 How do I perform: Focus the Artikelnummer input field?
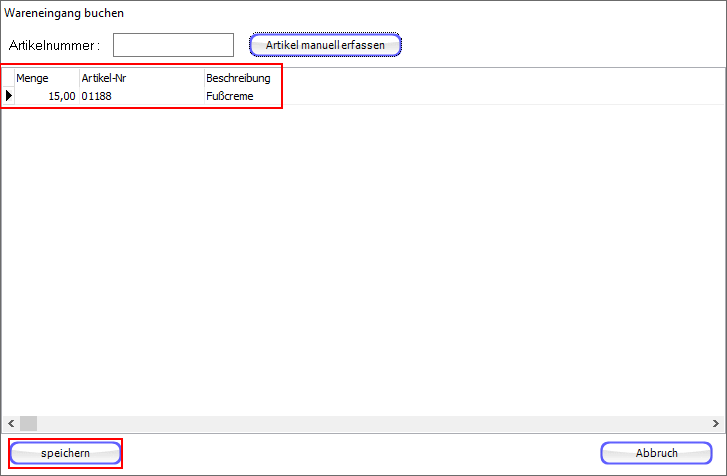(x=173, y=45)
